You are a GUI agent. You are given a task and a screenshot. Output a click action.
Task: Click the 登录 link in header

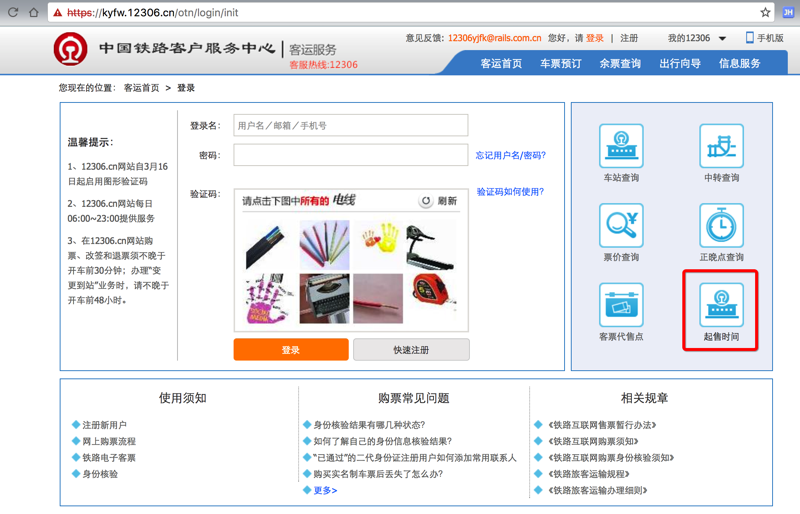pyautogui.click(x=594, y=38)
